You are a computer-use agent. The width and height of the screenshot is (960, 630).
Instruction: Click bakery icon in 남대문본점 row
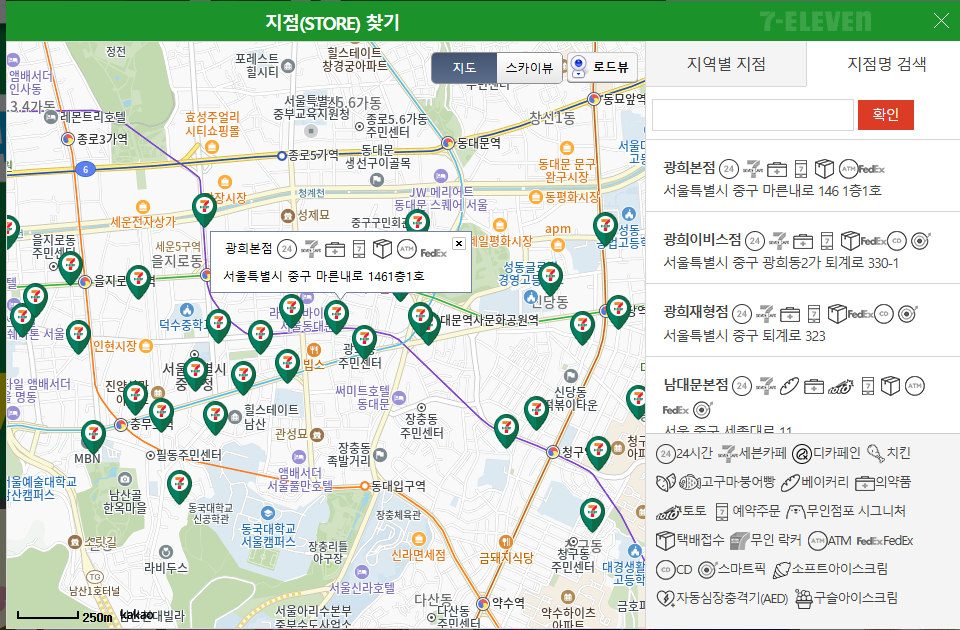pos(790,386)
